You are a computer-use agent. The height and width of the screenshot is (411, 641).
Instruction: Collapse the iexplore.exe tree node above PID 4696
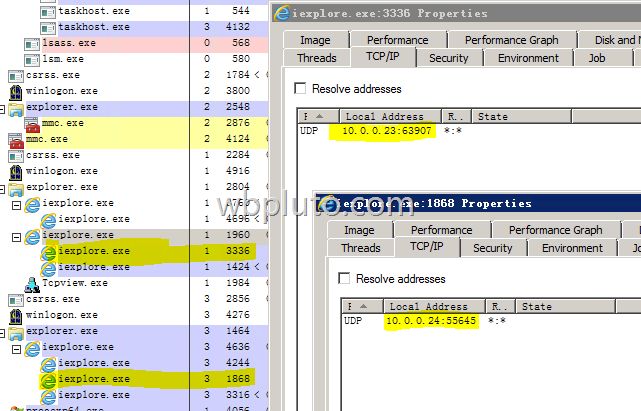[x=16, y=205]
